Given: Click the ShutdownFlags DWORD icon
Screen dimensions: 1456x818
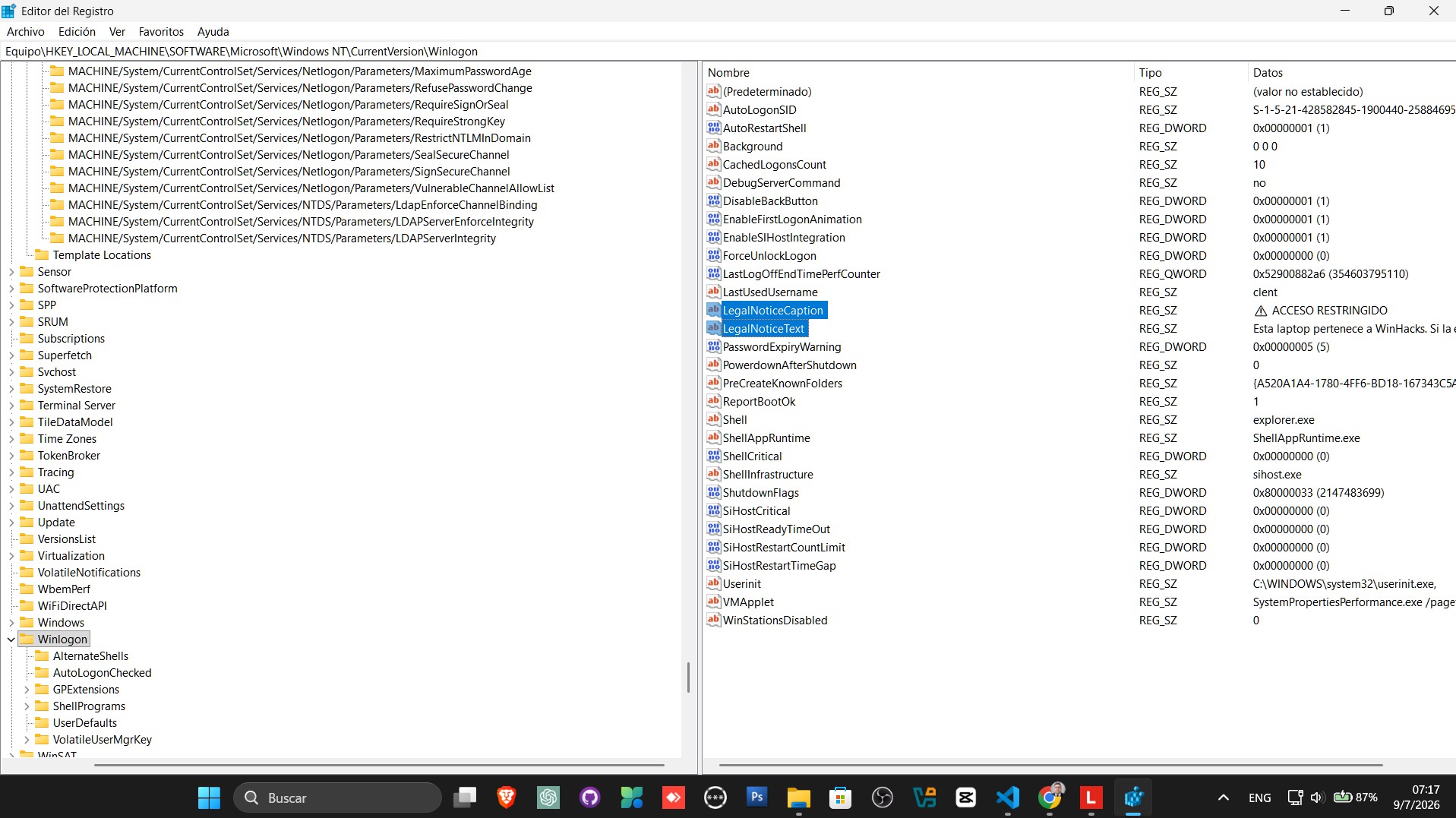Looking at the screenshot, I should click(713, 492).
